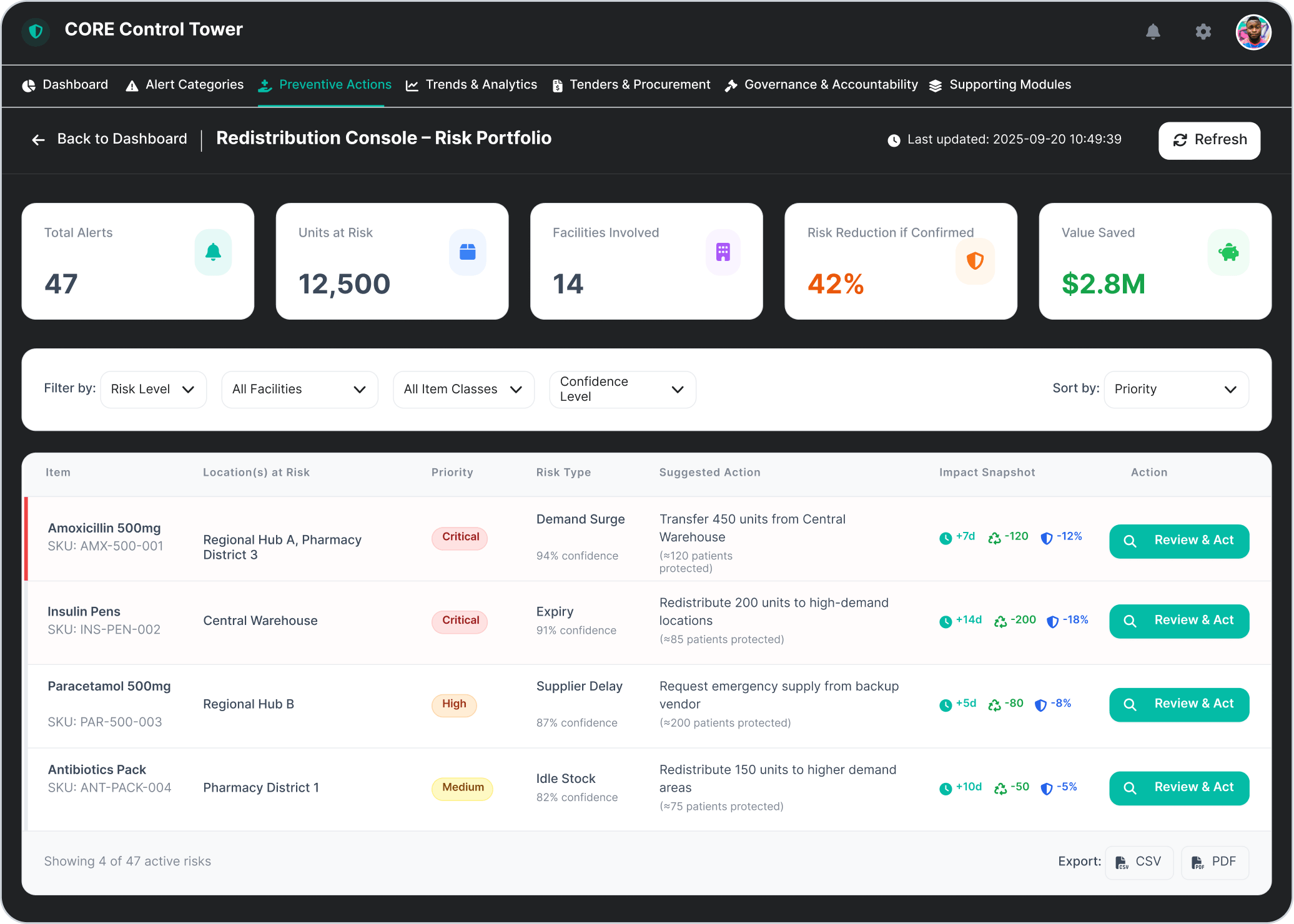
Task: Open the notifications bell icon
Action: click(x=1153, y=32)
